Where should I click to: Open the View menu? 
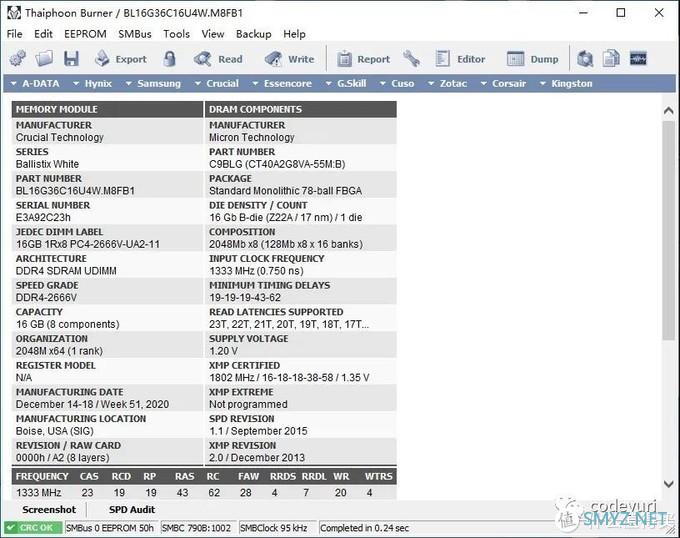click(x=212, y=34)
